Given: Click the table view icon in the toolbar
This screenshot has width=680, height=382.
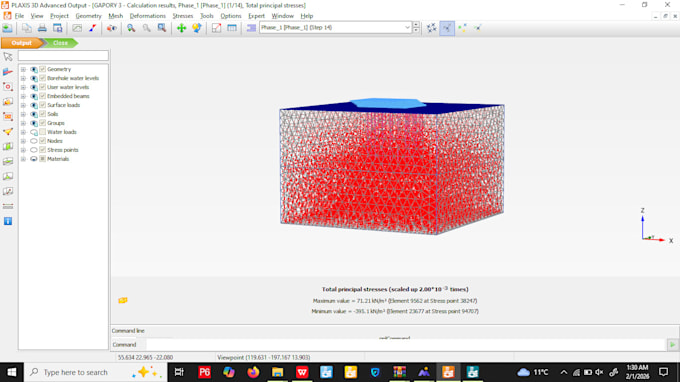Looking at the screenshot, I should [232, 28].
